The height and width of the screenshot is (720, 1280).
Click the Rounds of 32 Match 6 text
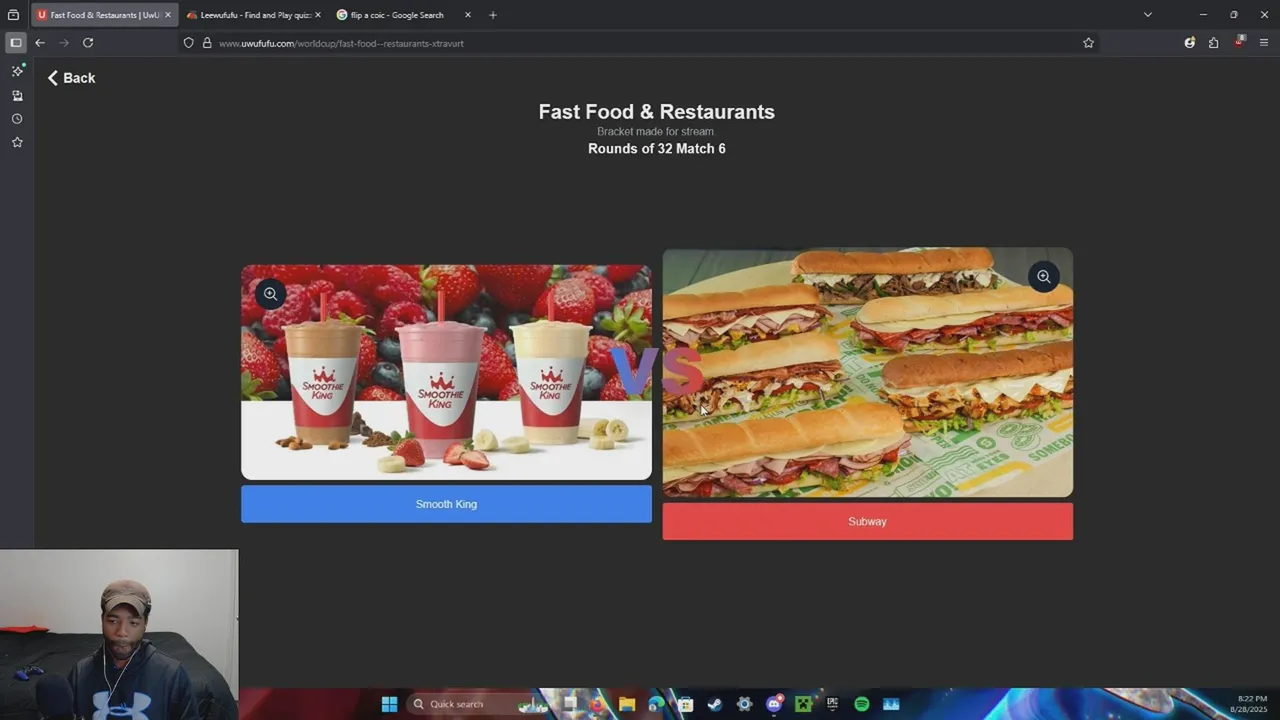[657, 149]
